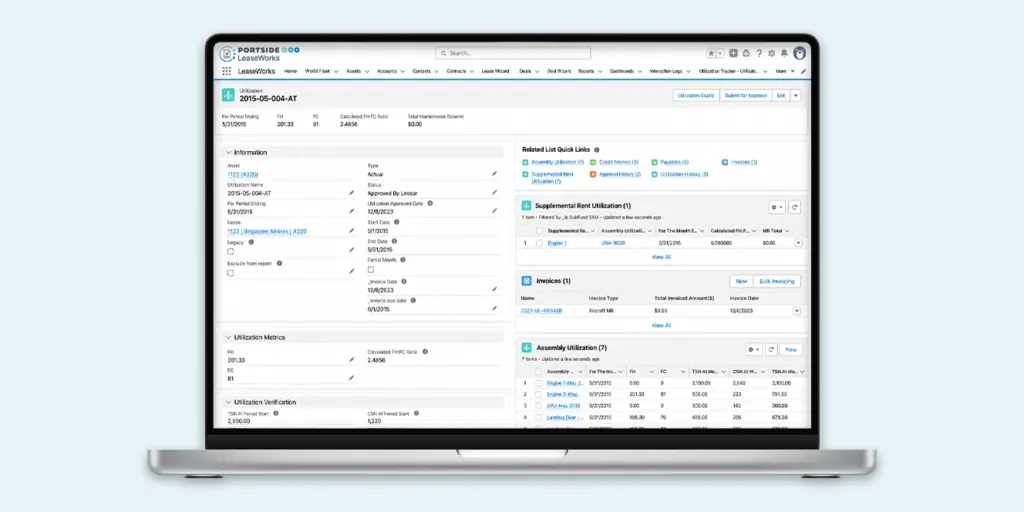This screenshot has width=1024, height=512.
Task: Check the Engine 1-May assembly row
Action: tap(538, 383)
